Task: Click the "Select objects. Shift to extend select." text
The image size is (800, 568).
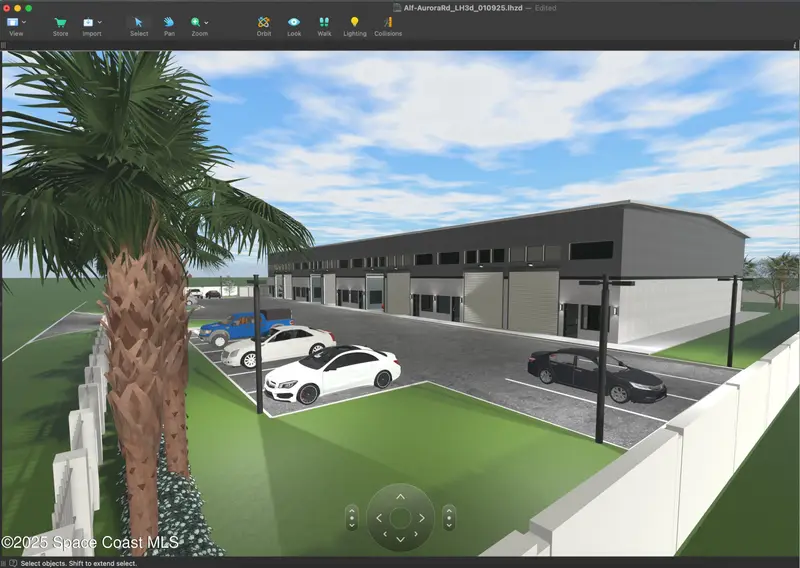Action: (x=79, y=563)
